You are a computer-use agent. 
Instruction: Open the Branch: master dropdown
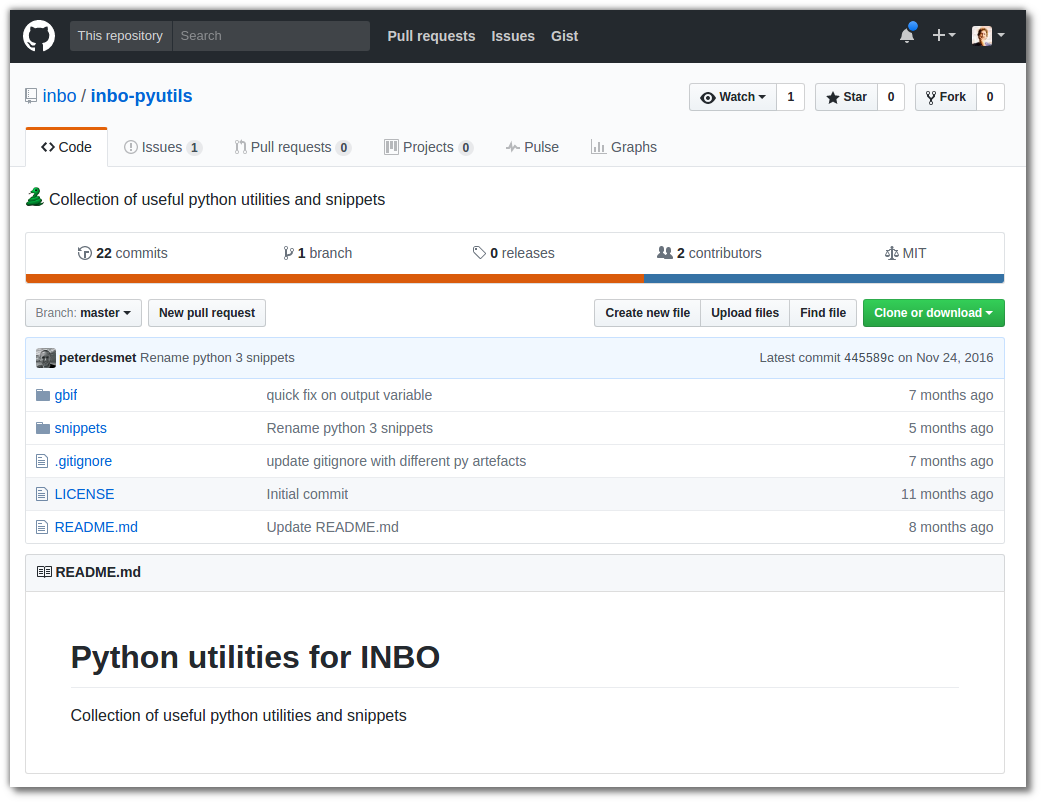(84, 313)
